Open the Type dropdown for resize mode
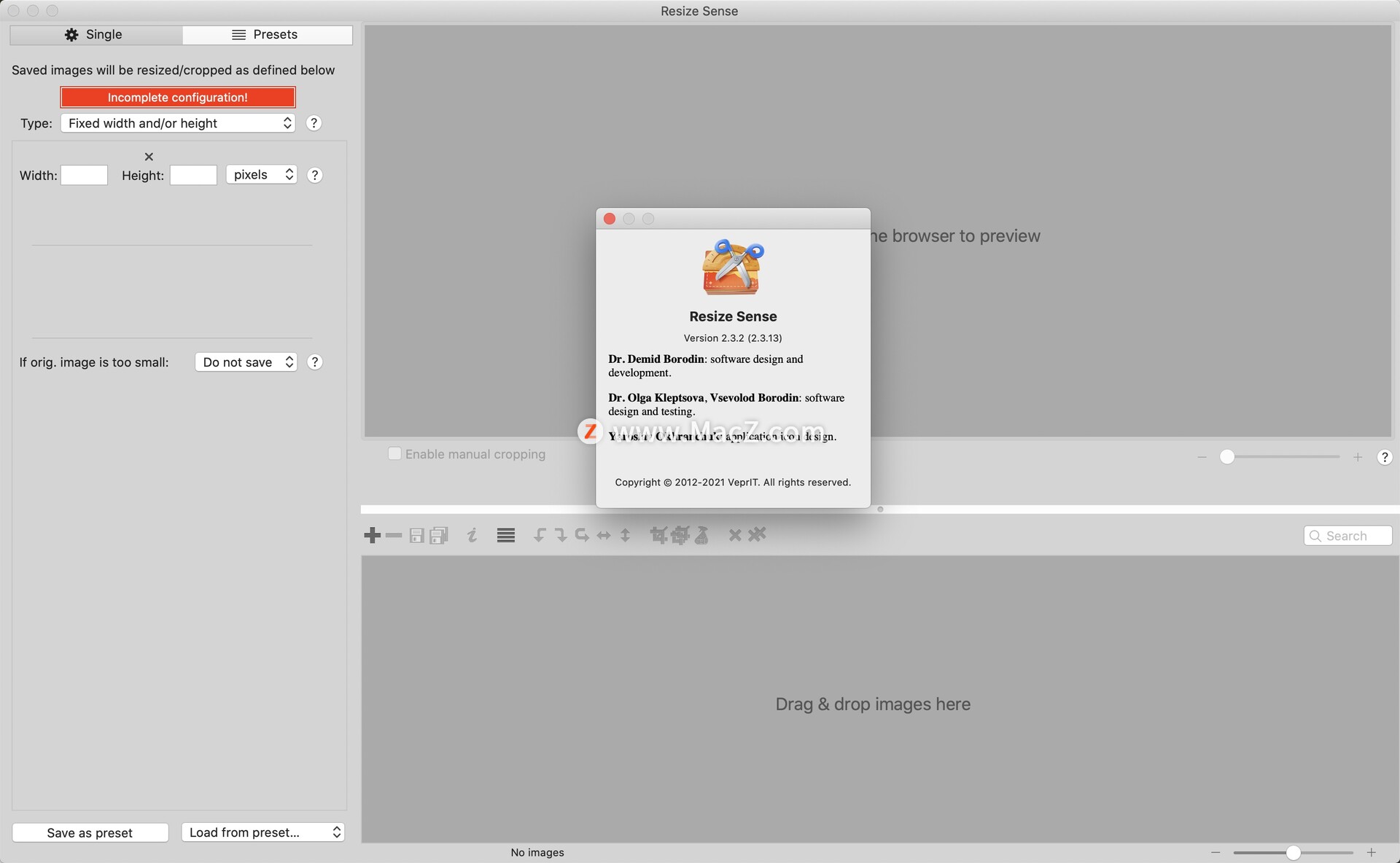Viewport: 1400px width, 863px height. pos(178,123)
